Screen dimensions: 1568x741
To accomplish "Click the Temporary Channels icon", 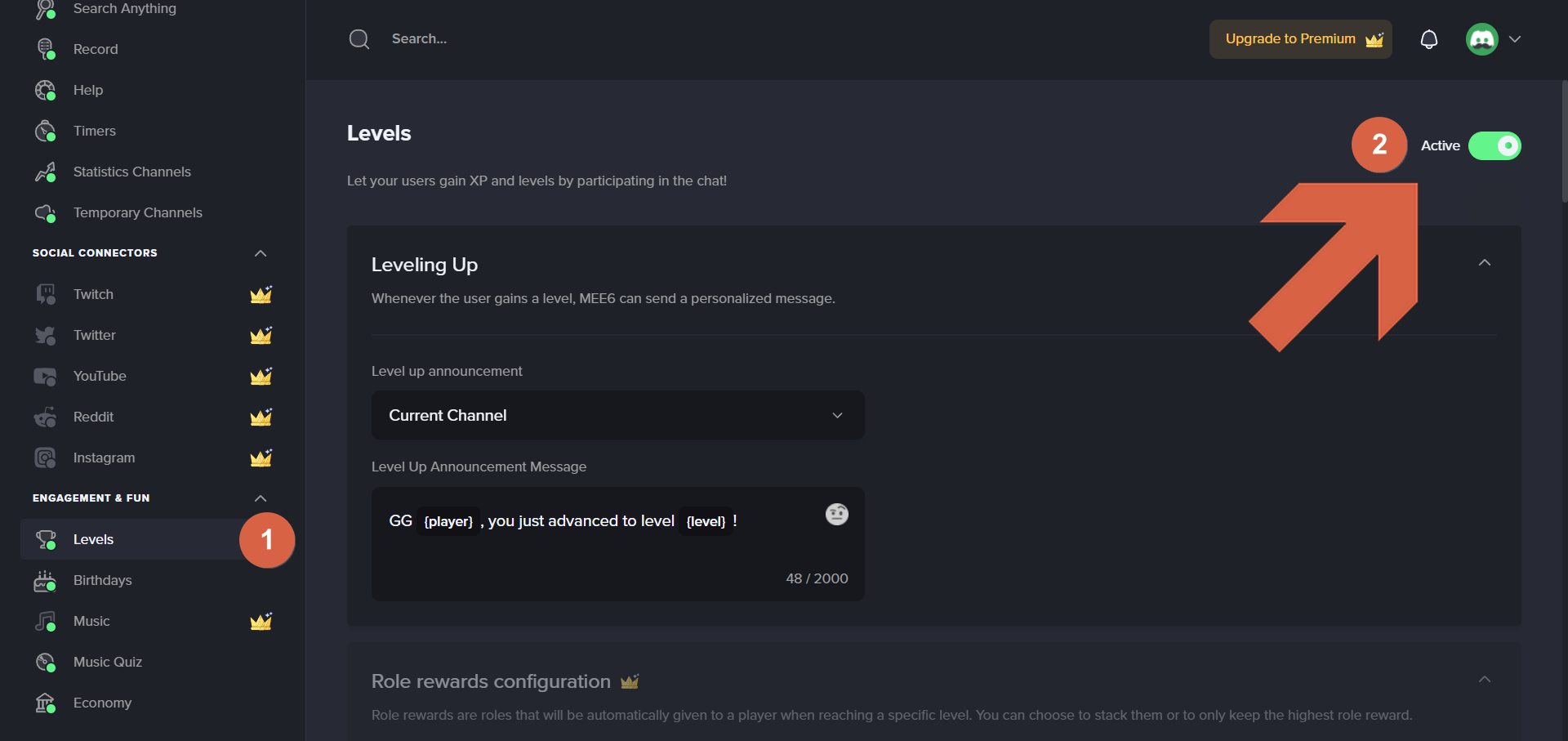I will [46, 212].
